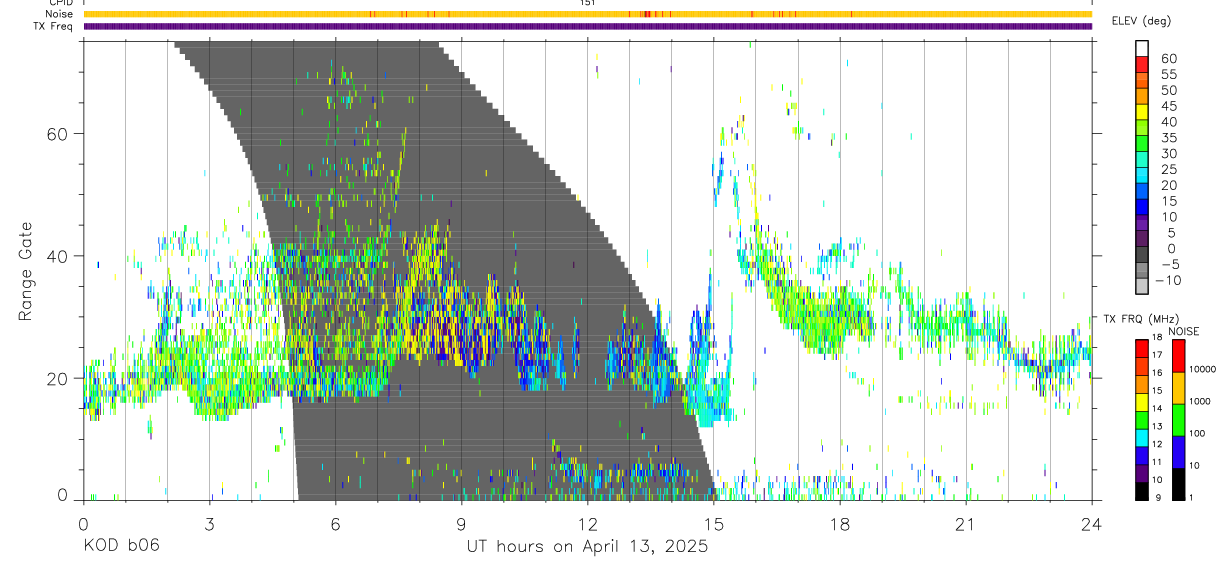Click the TX Freq row label
The height and width of the screenshot is (567, 1228).
point(54,26)
